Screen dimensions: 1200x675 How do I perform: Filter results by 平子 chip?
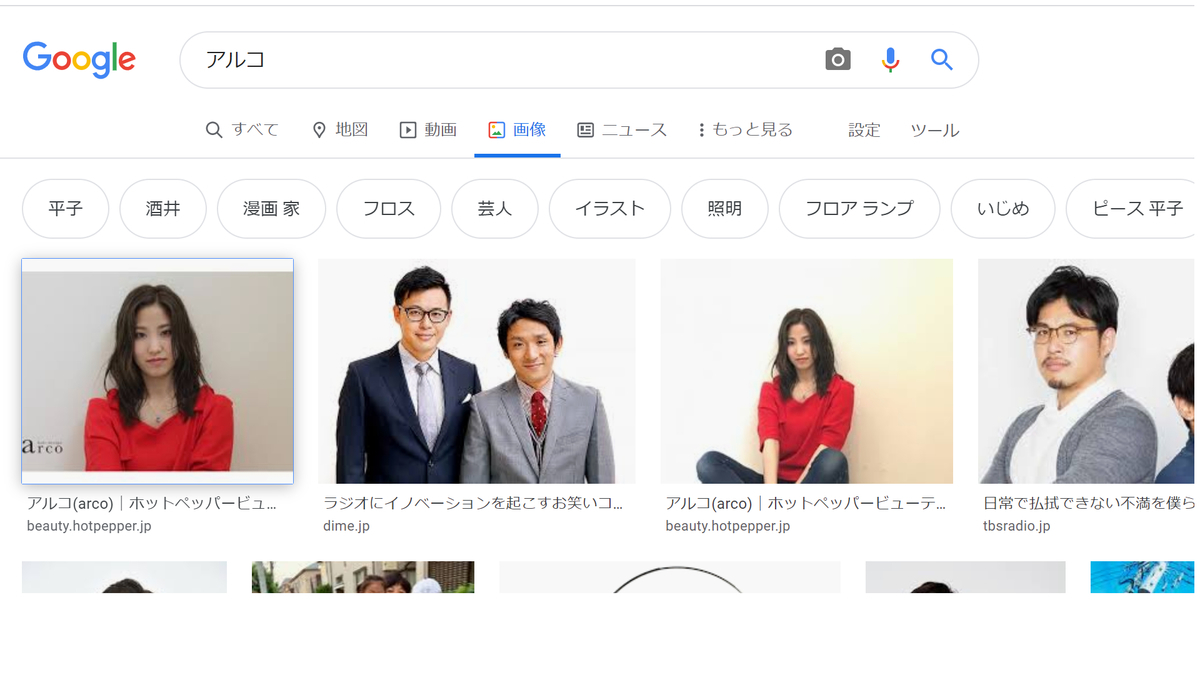(65, 209)
